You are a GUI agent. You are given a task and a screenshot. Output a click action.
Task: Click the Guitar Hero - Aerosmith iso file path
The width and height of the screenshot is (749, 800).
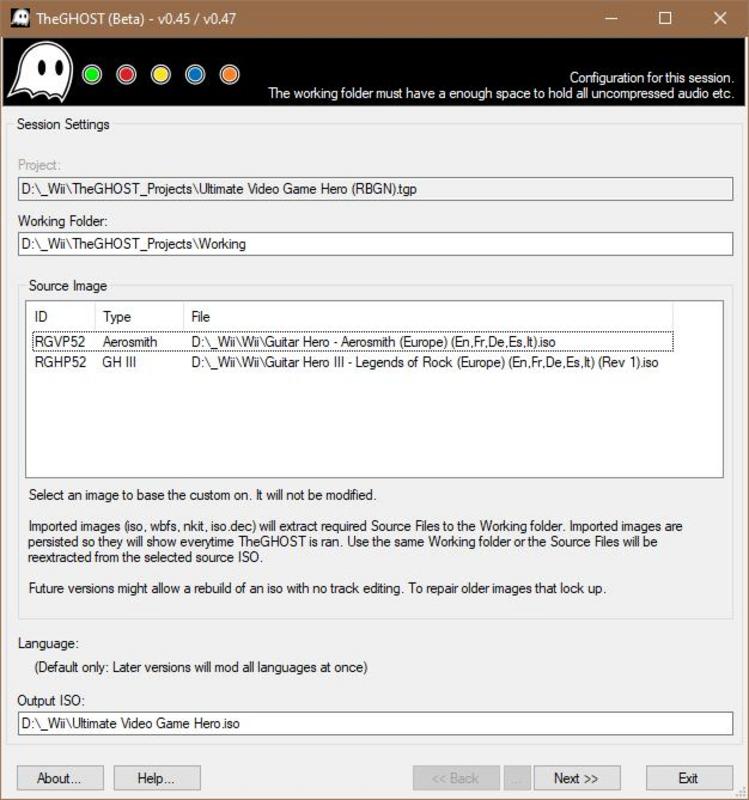click(373, 342)
